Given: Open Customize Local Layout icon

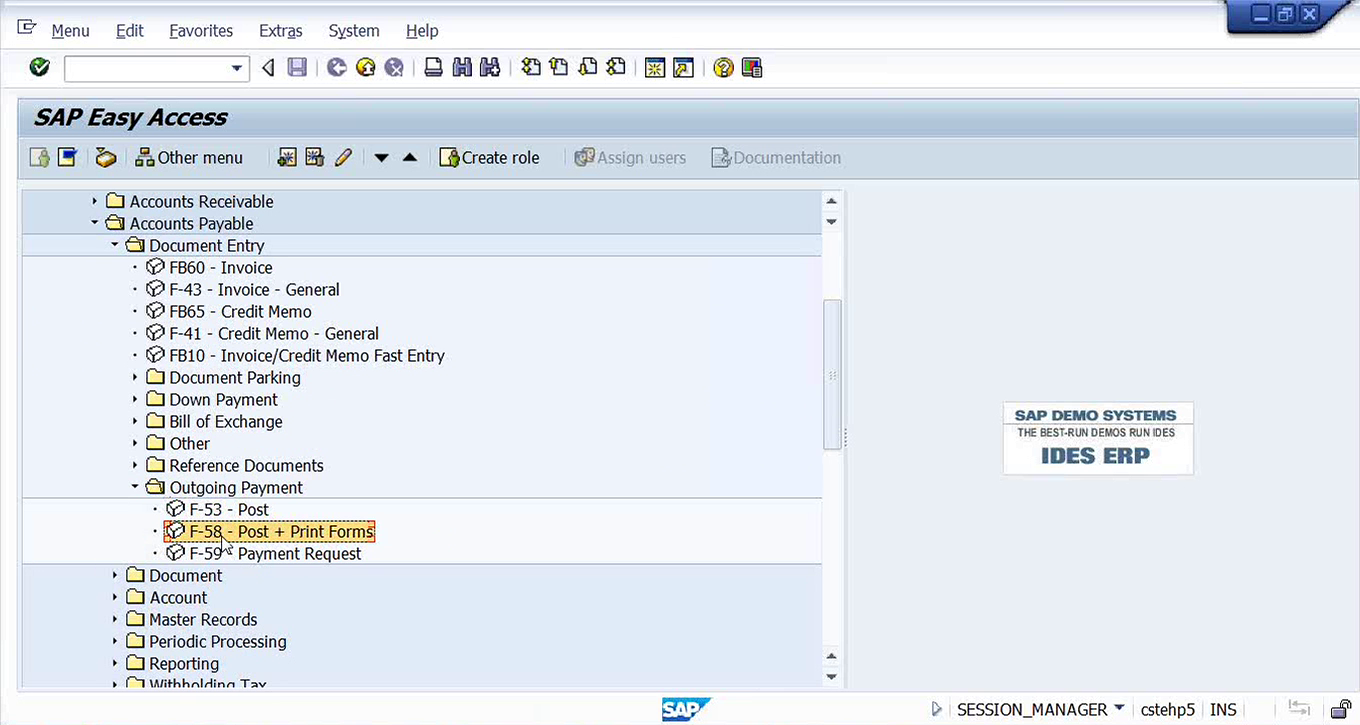Looking at the screenshot, I should [x=752, y=68].
